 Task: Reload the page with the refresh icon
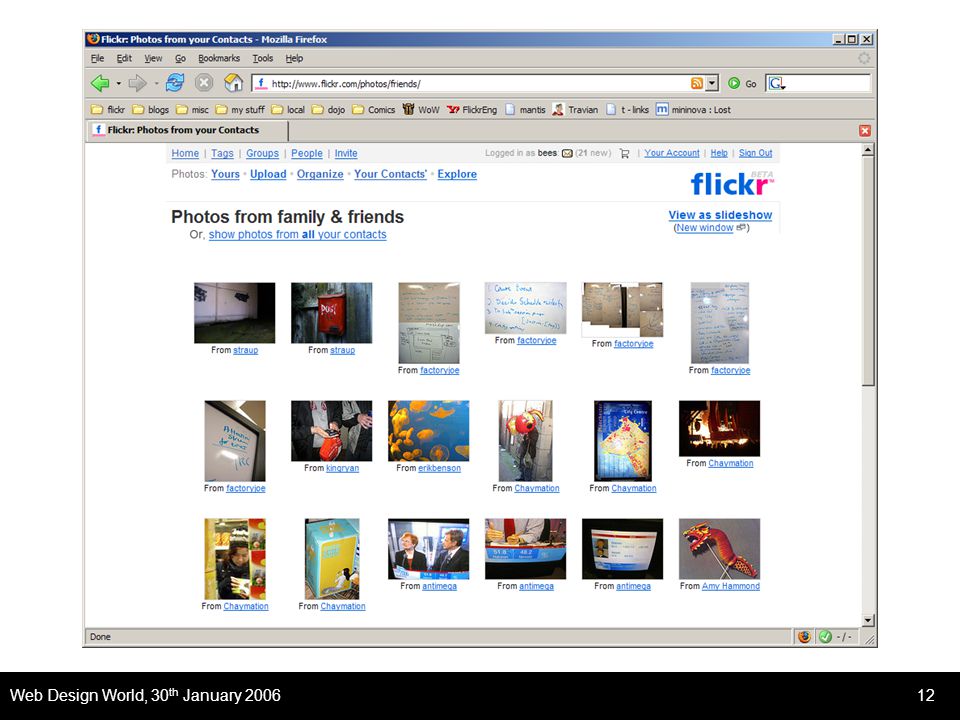[175, 83]
